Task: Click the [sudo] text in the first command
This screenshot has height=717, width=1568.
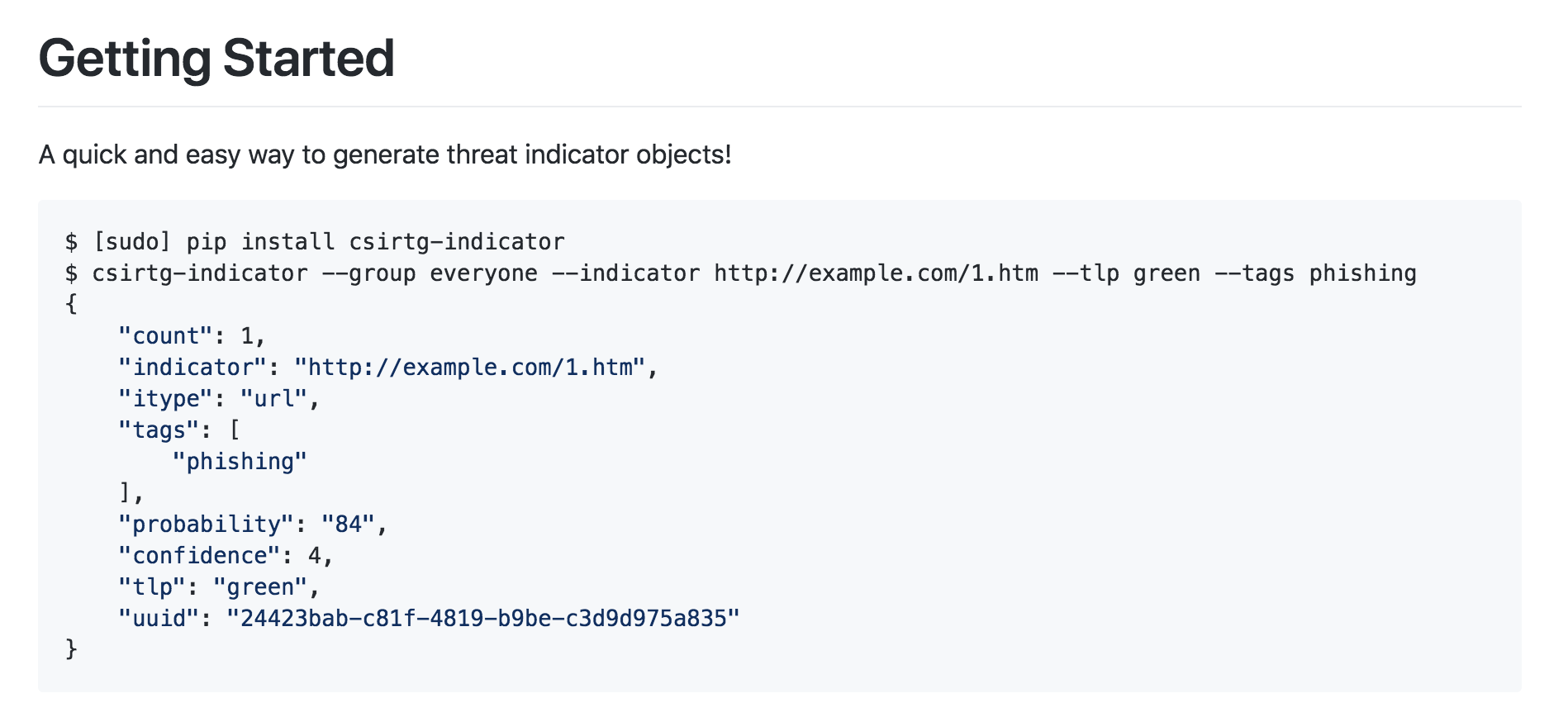Action: pos(132,242)
